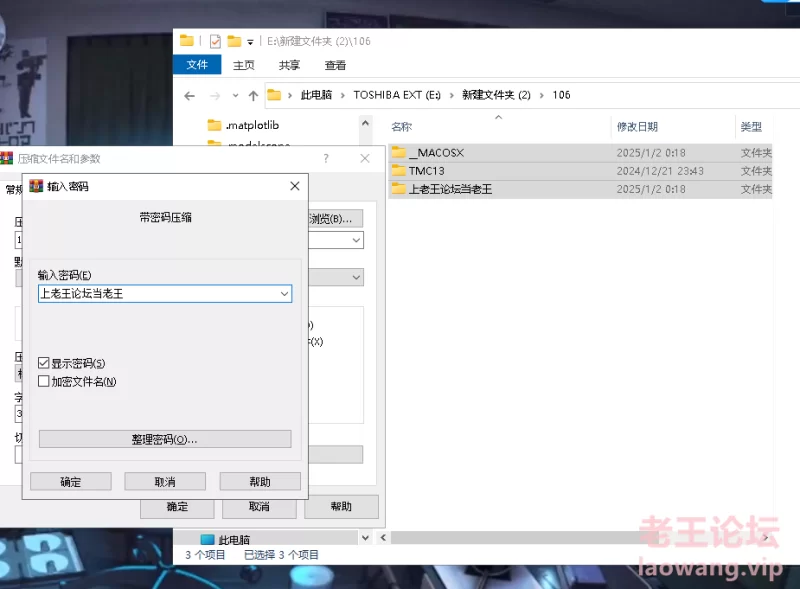Open the recent locations dropdown arrow
Screen dimensions: 800x589
(235, 95)
